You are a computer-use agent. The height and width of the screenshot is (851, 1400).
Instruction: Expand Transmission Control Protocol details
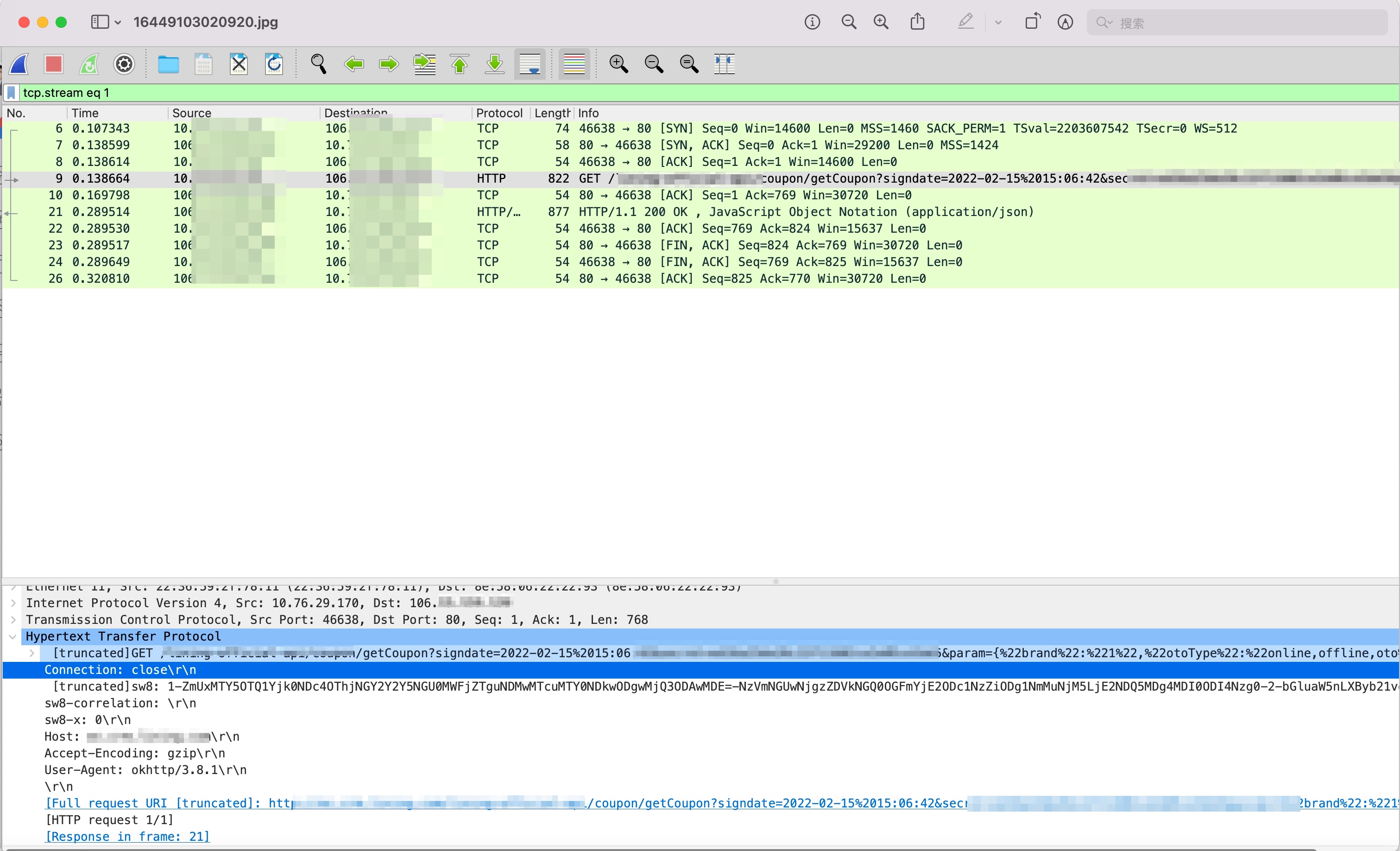click(x=13, y=620)
